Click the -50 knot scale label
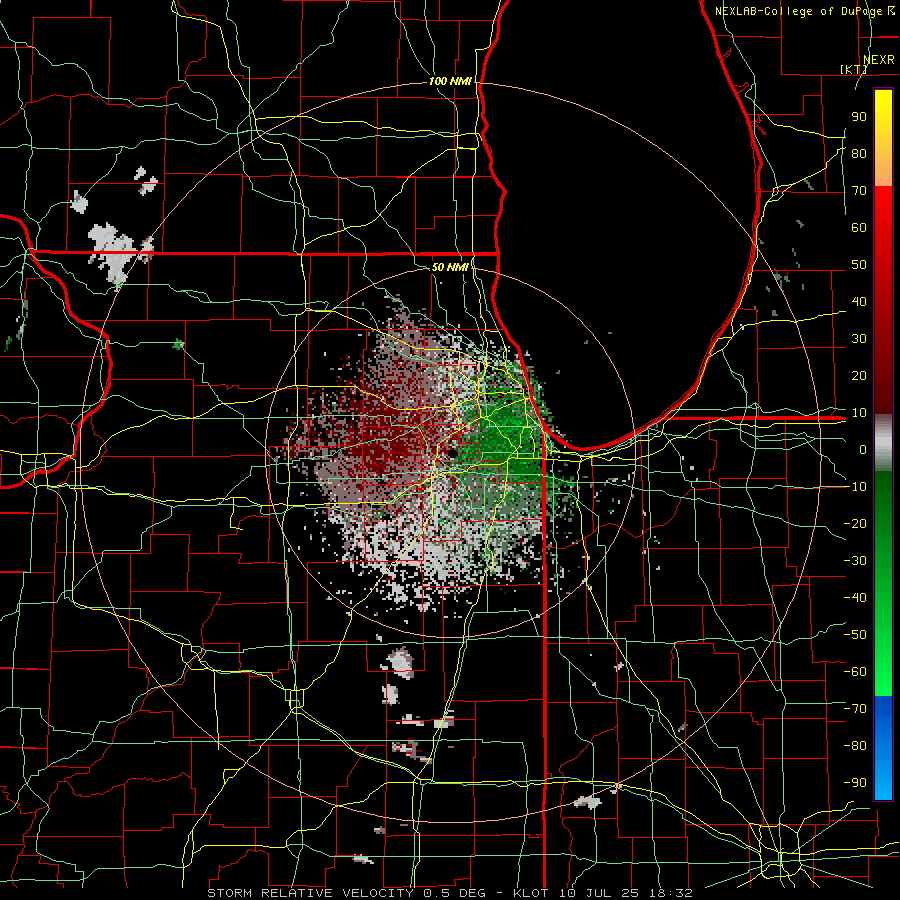This screenshot has height=900, width=900. pos(855,634)
